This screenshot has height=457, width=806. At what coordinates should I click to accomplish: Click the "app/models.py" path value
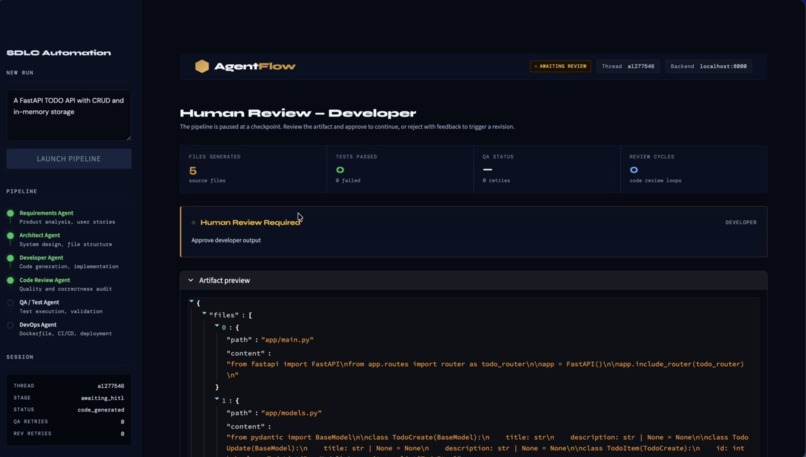click(291, 413)
